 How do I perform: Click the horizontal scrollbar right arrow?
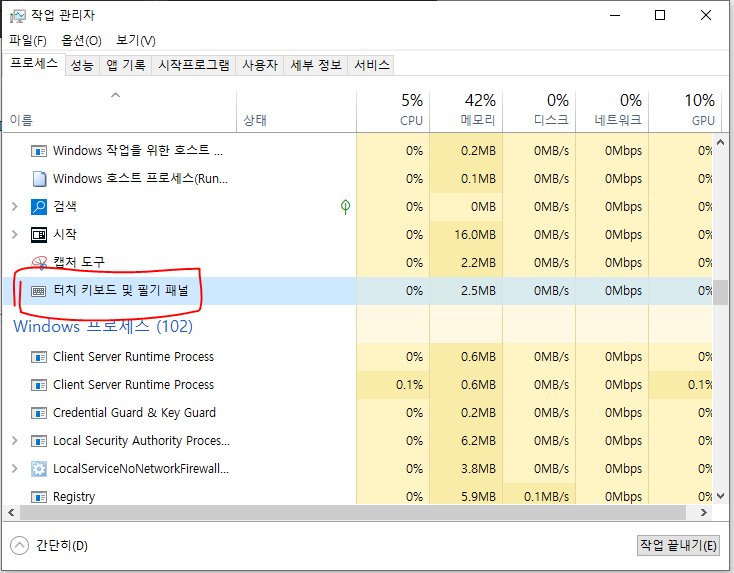click(704, 513)
